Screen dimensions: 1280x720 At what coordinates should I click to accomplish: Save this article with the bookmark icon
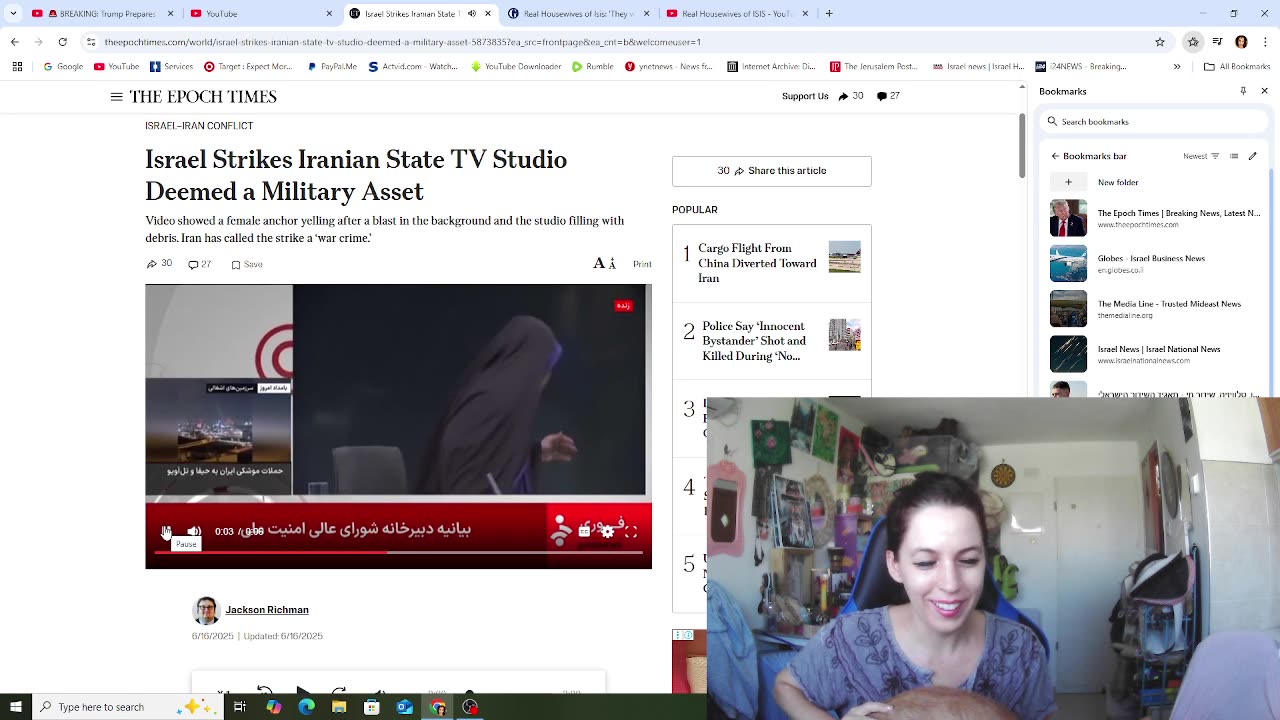click(x=247, y=265)
